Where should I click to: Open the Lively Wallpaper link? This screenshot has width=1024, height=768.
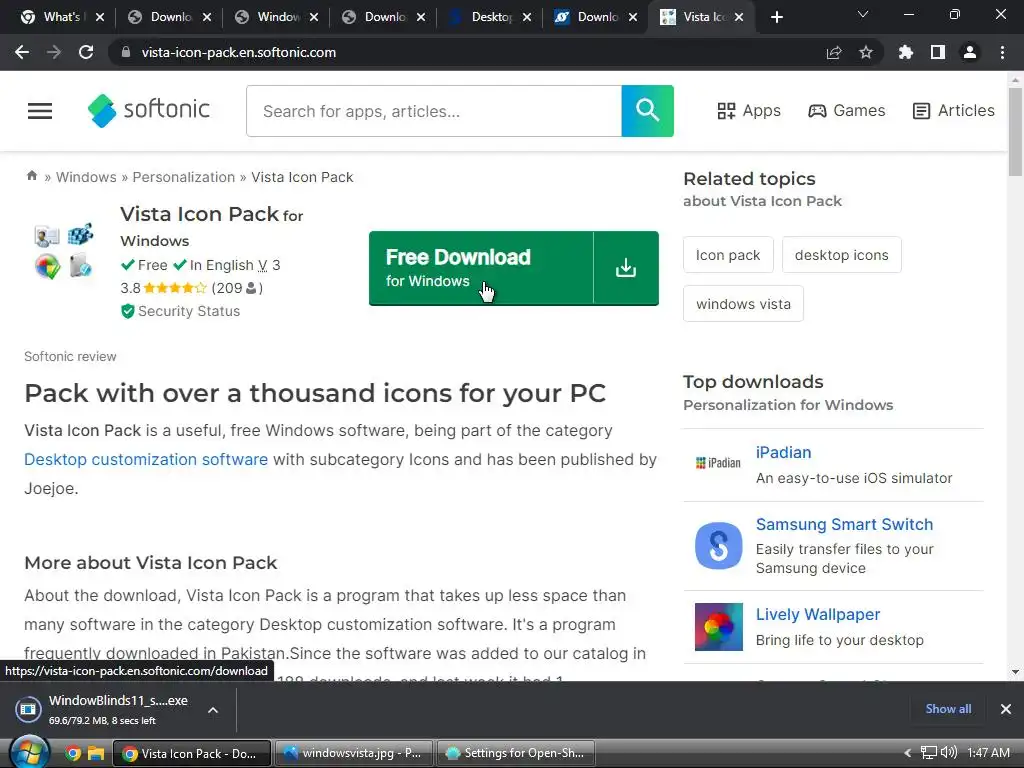click(x=818, y=614)
